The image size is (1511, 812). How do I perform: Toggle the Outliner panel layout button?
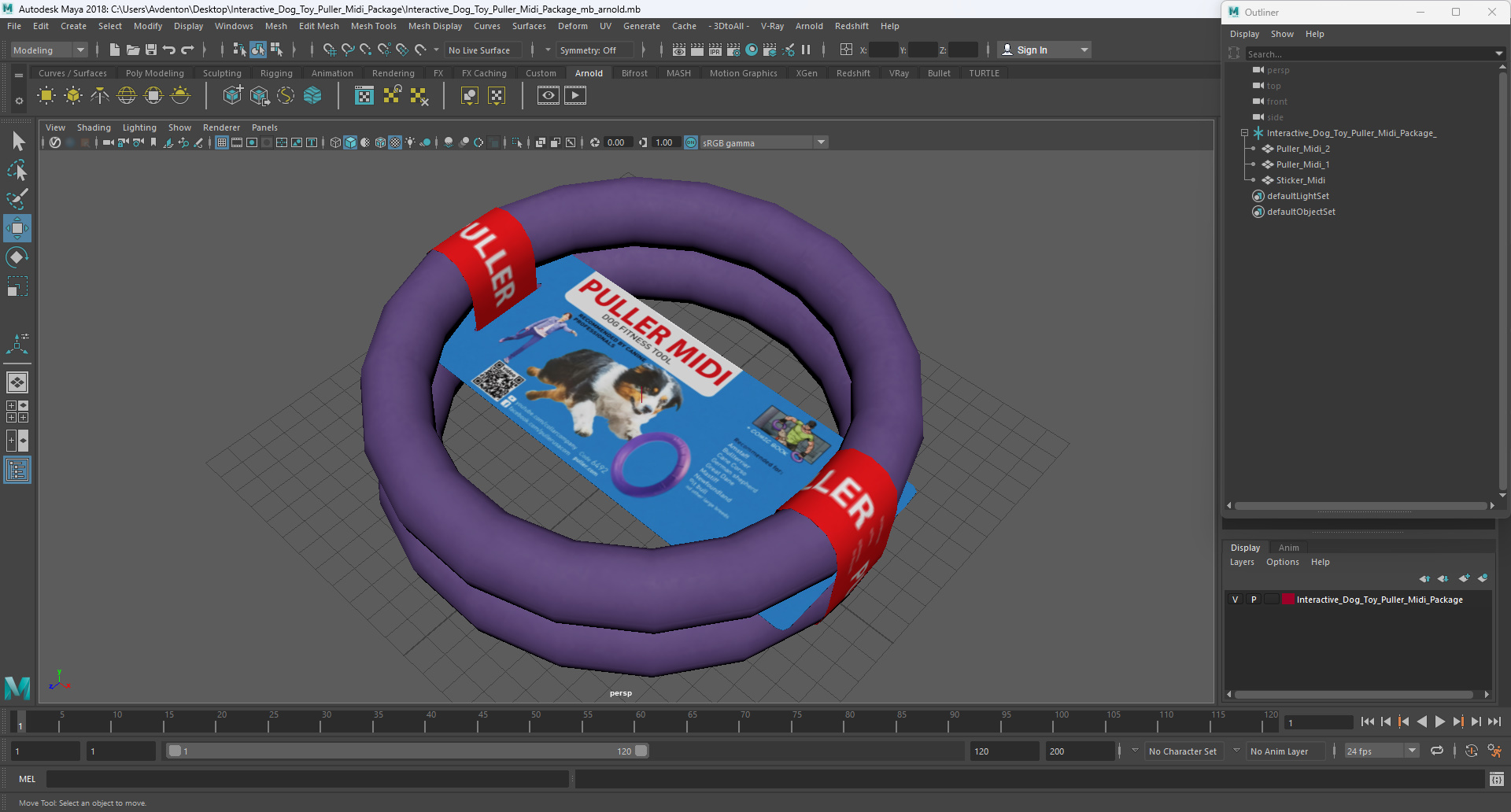click(17, 471)
